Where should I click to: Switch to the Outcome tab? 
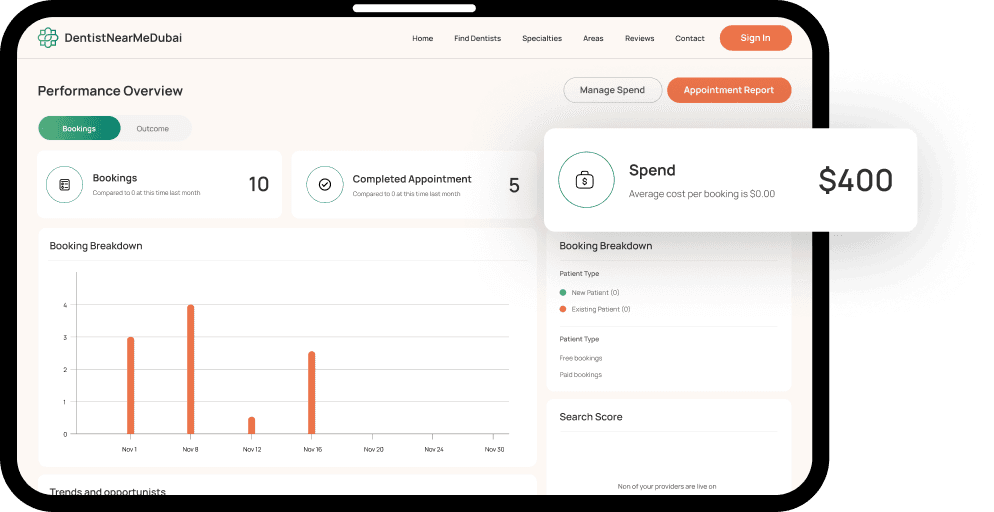[153, 129]
